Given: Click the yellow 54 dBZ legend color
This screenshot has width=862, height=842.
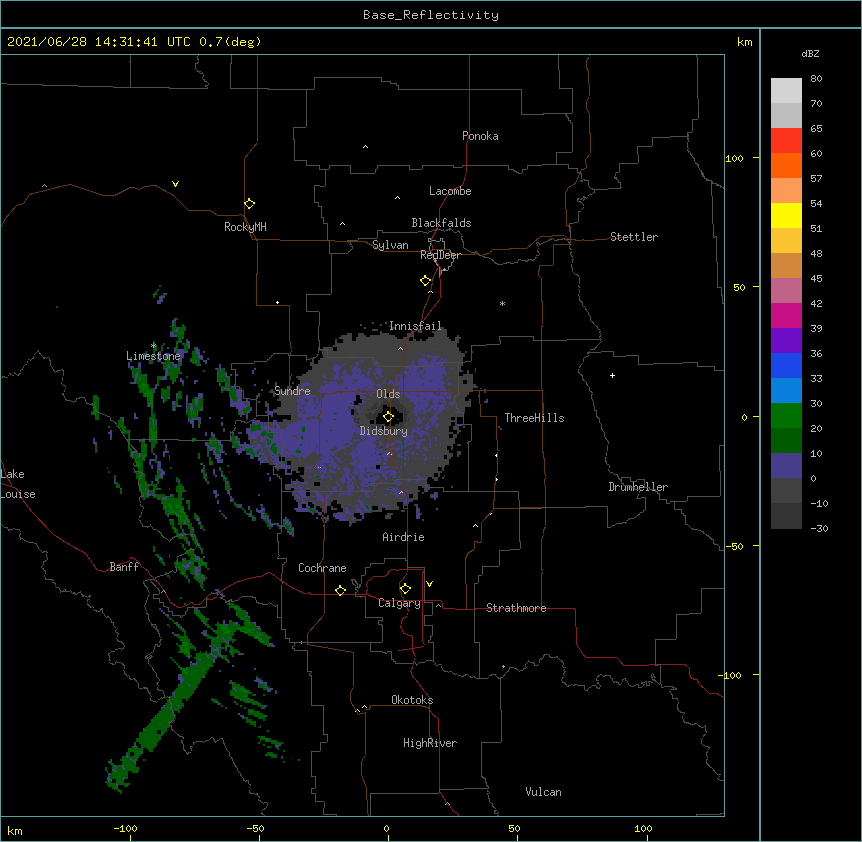Looking at the screenshot, I should (x=786, y=215).
